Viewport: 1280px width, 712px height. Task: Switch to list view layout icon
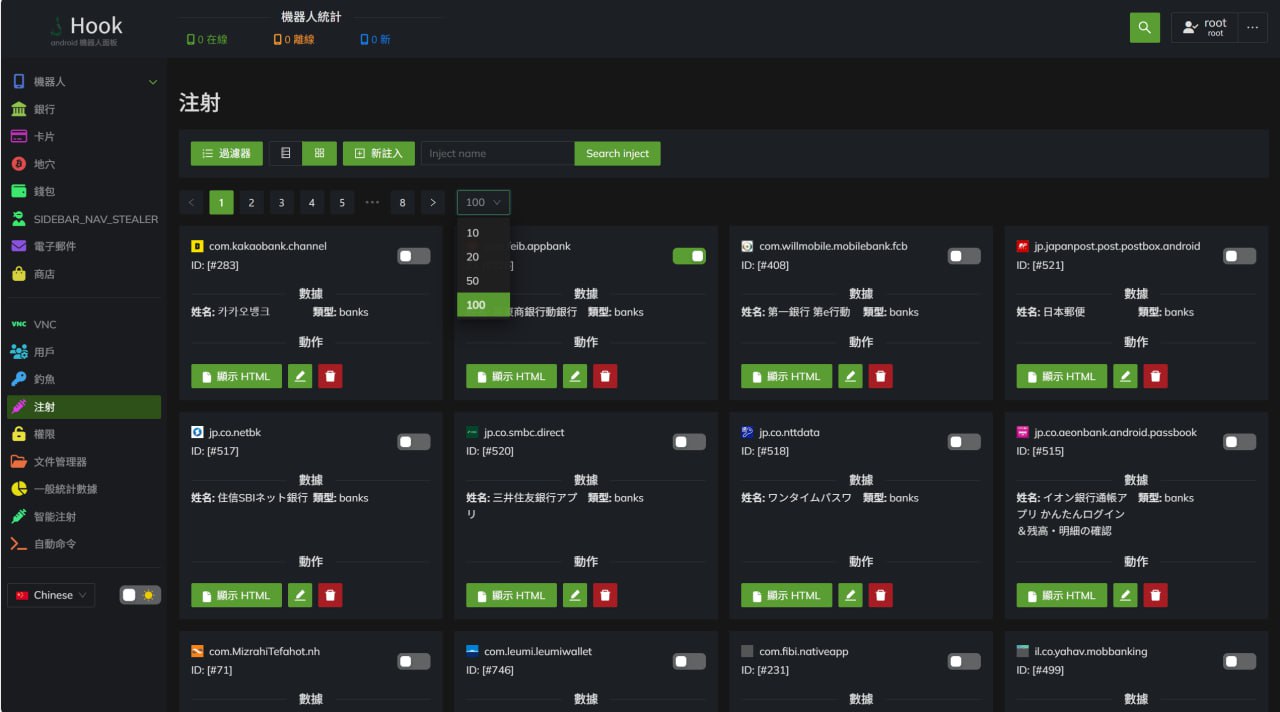[x=286, y=153]
